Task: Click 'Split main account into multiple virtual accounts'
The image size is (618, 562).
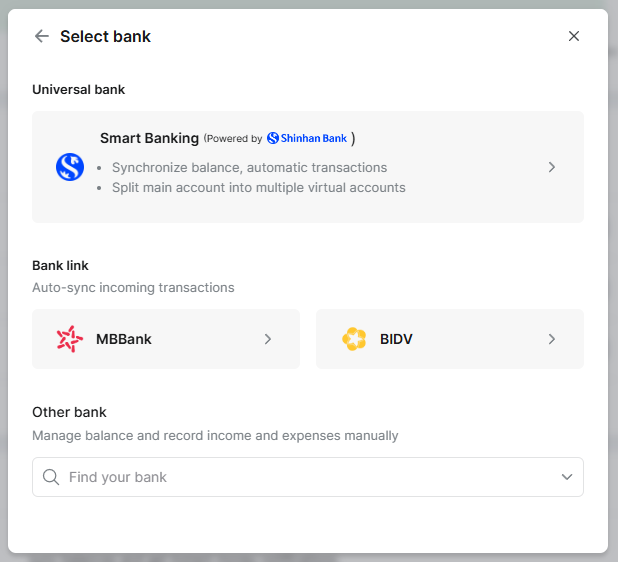Action: pyautogui.click(x=259, y=188)
